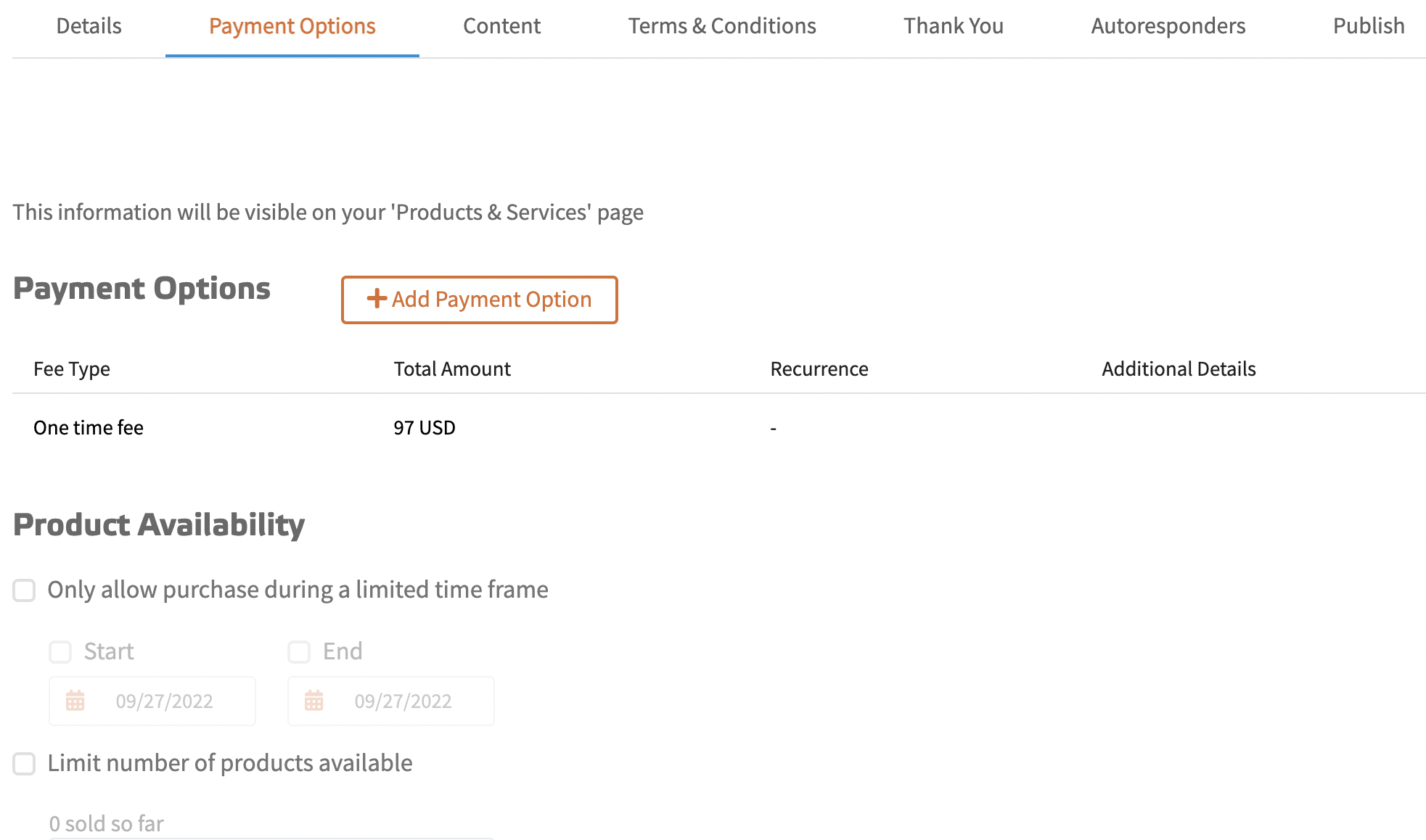
Task: Check the Start date checkbox
Action: 60,651
